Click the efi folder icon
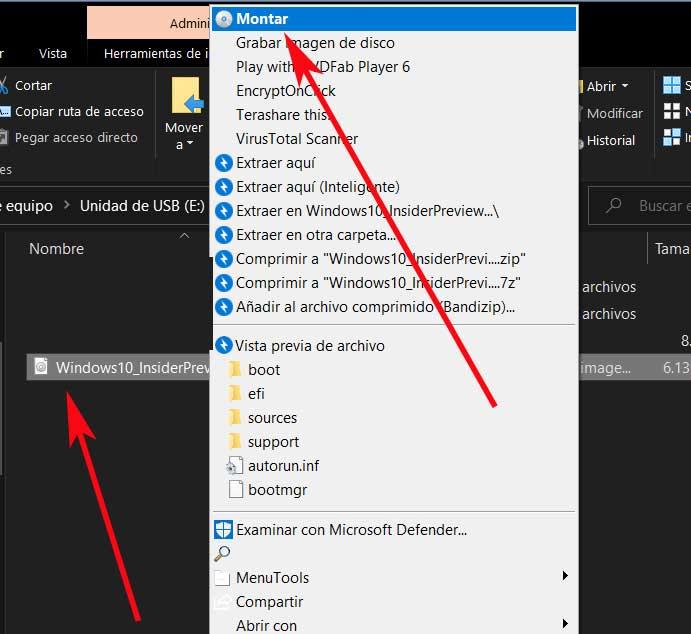 coord(236,393)
